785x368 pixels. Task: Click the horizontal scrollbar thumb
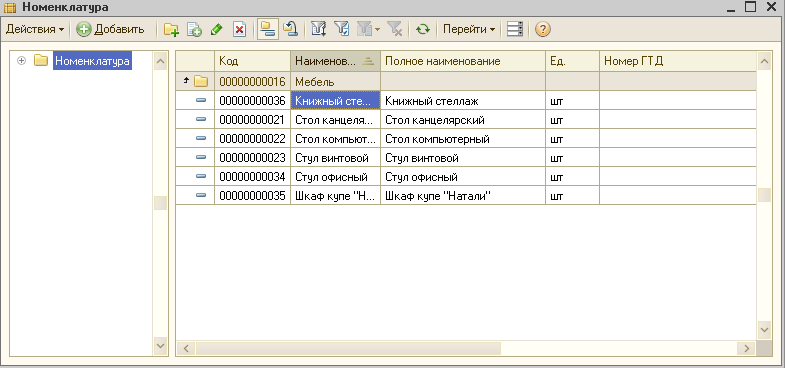point(348,348)
